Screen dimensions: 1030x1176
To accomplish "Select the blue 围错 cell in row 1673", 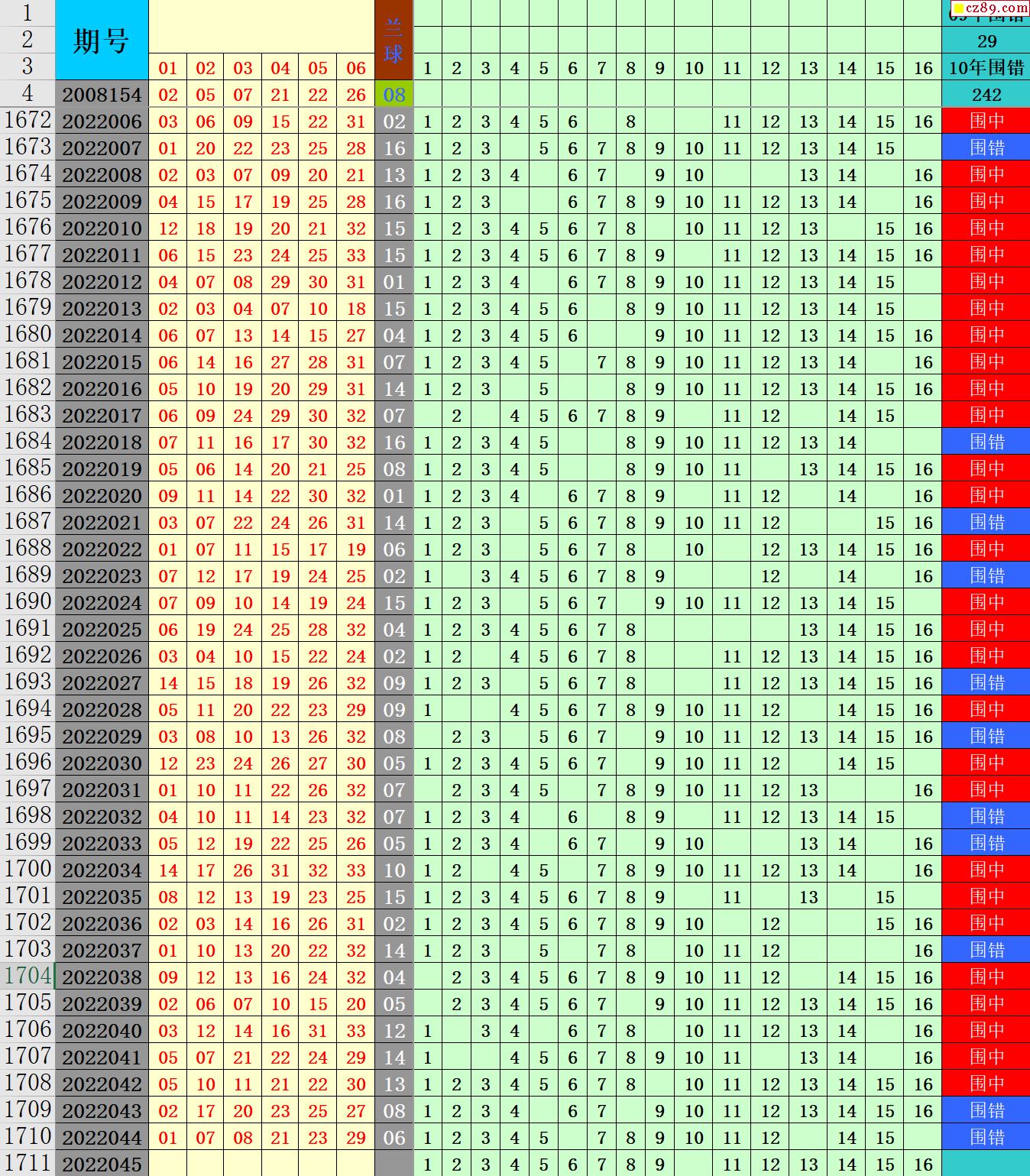I will pos(986,148).
